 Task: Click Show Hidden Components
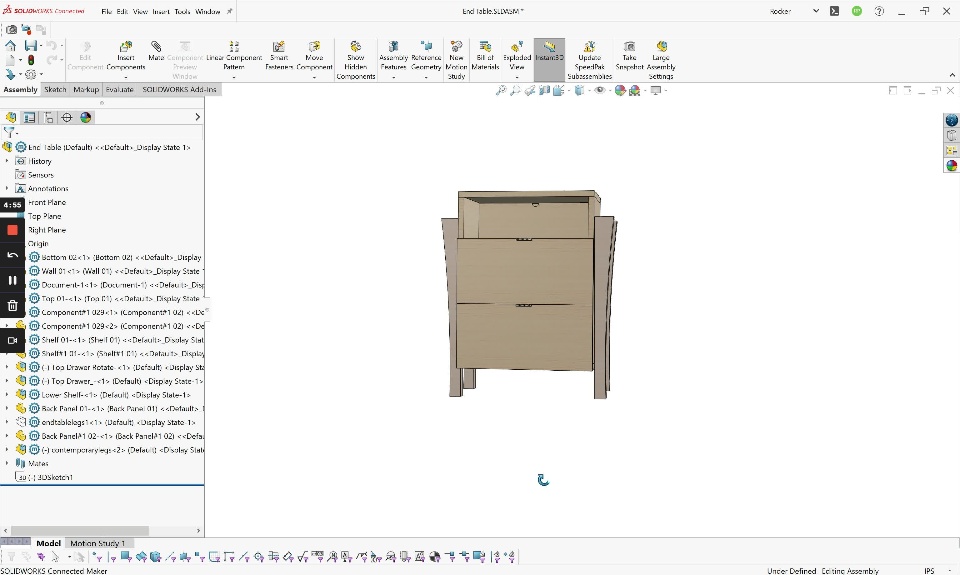pos(356,60)
